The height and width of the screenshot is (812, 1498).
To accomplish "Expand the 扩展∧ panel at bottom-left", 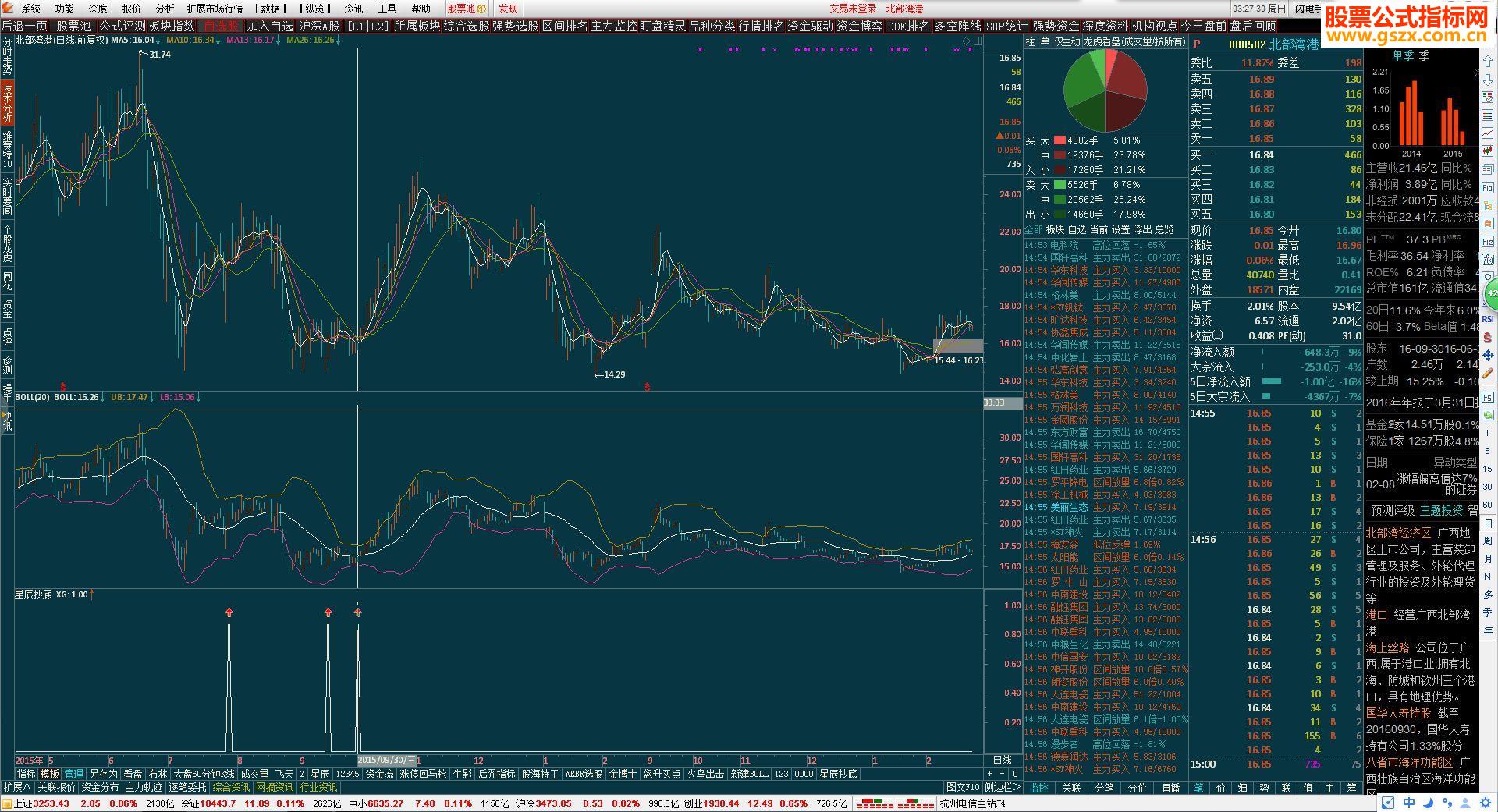I will coord(16,788).
